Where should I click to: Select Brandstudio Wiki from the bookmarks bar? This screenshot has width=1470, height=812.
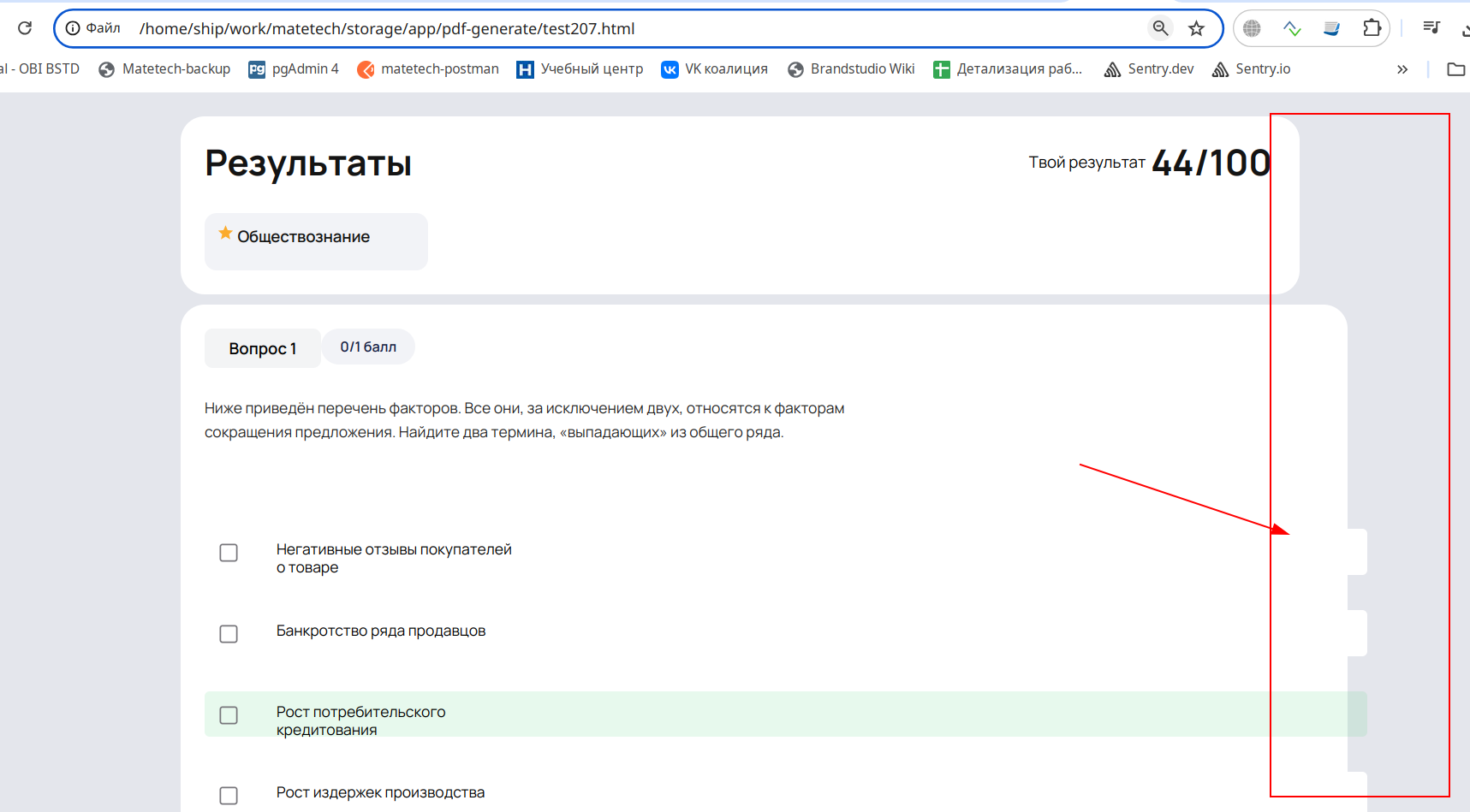coord(862,68)
